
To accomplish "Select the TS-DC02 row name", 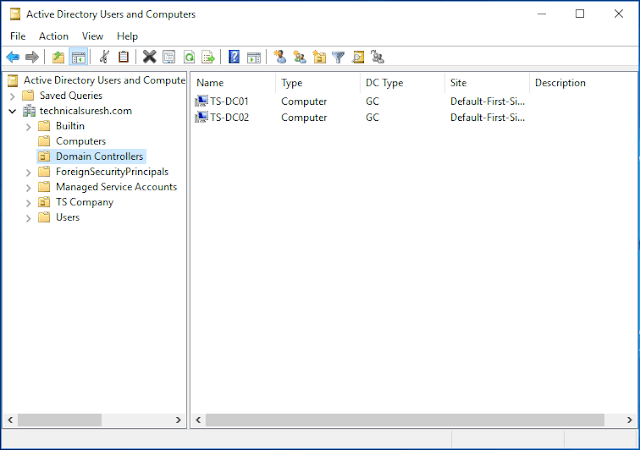I will tap(229, 118).
